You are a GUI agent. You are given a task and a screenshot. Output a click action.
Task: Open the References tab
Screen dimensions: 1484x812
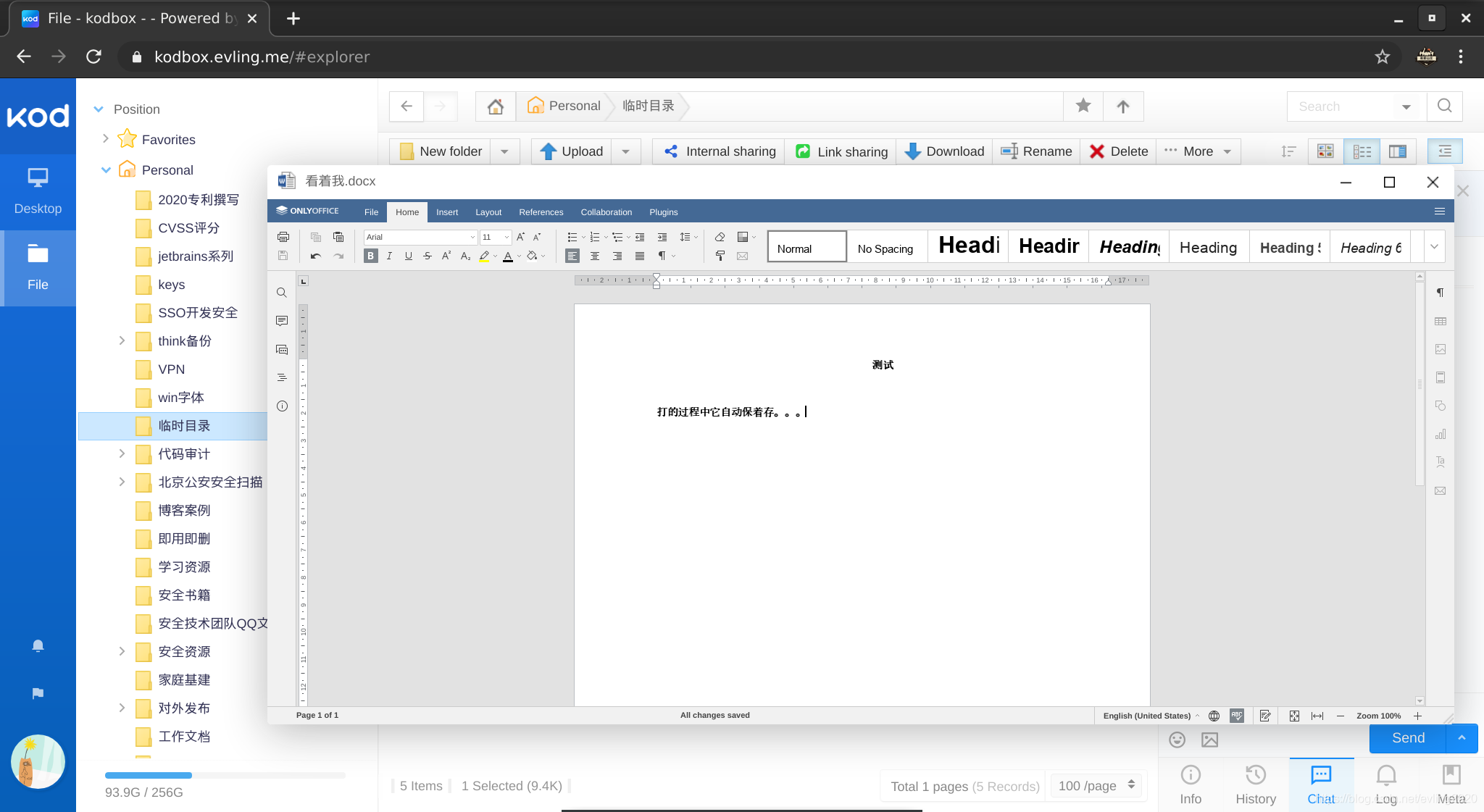click(x=541, y=212)
